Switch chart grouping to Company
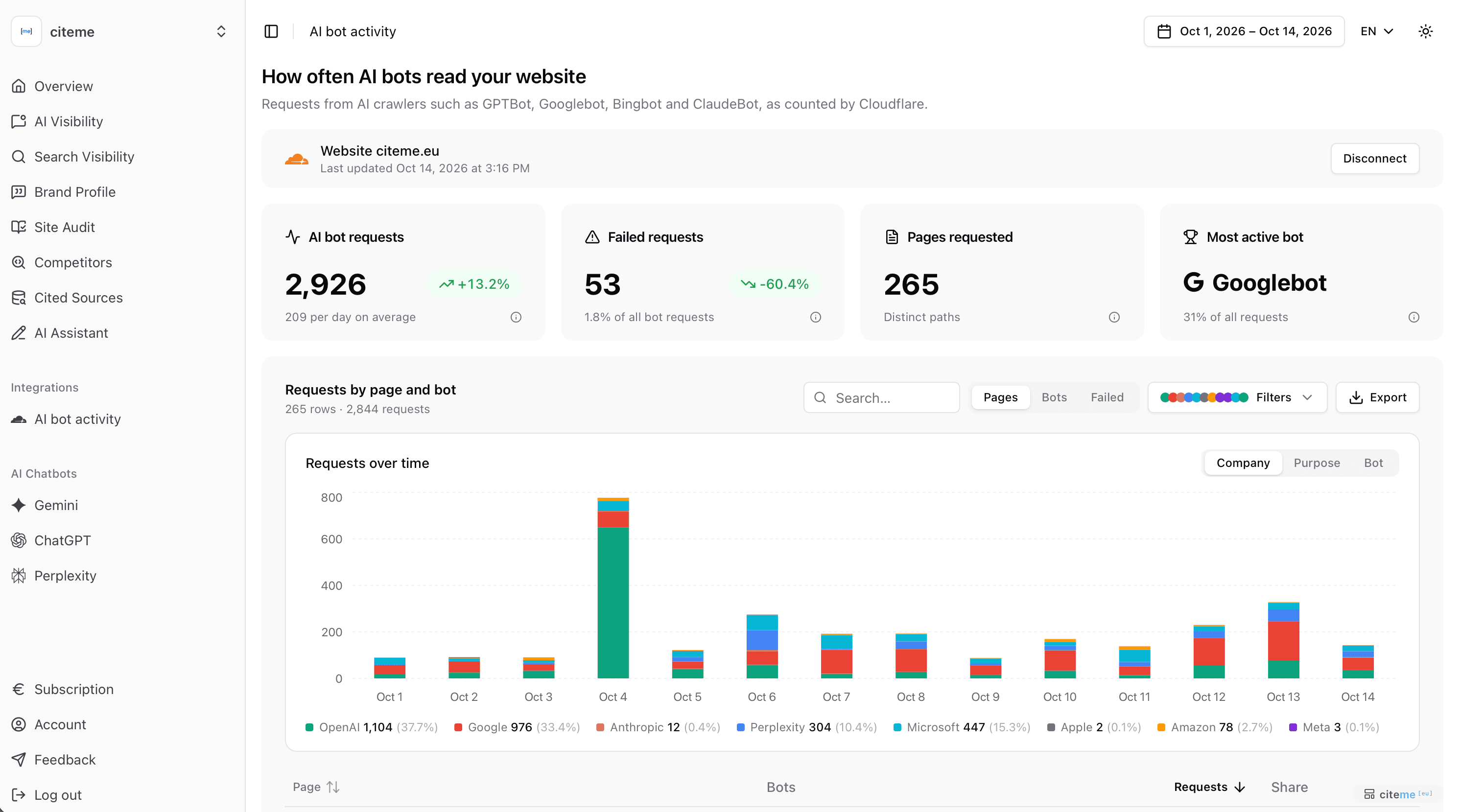Image resolution: width=1461 pixels, height=812 pixels. [1243, 463]
